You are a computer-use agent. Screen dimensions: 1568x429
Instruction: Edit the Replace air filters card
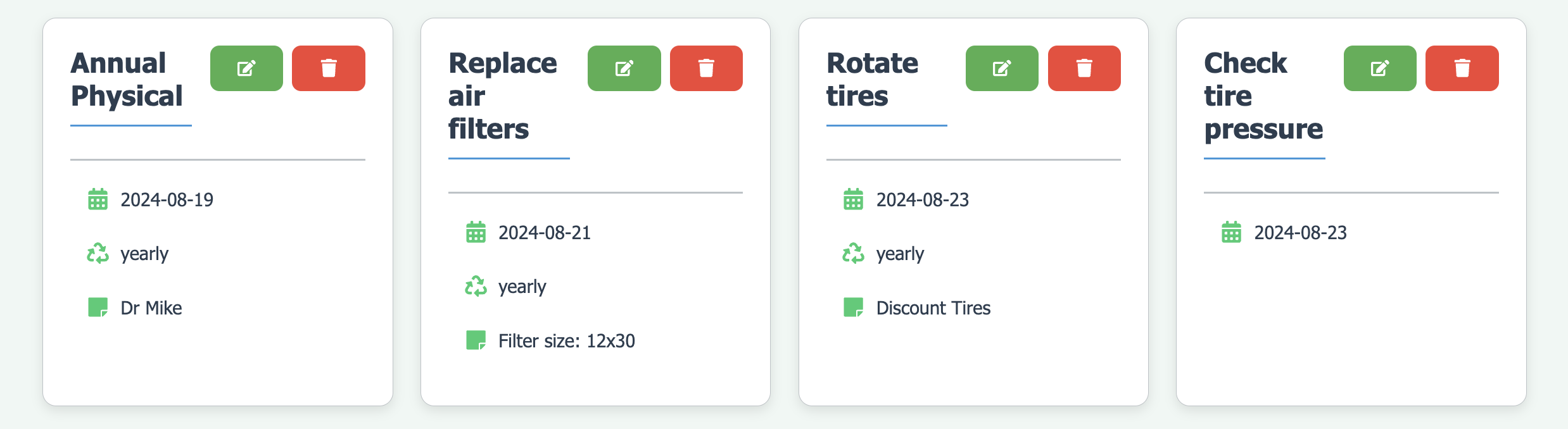tap(624, 68)
